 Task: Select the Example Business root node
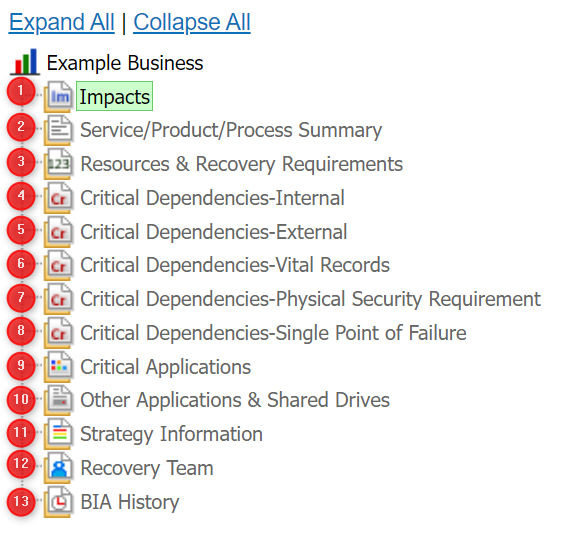coord(125,62)
